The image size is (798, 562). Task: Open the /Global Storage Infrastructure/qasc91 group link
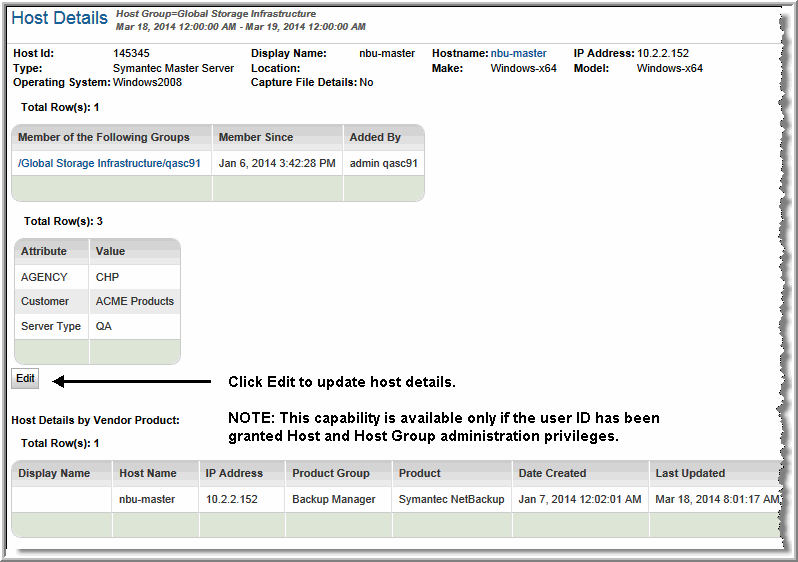(109, 162)
